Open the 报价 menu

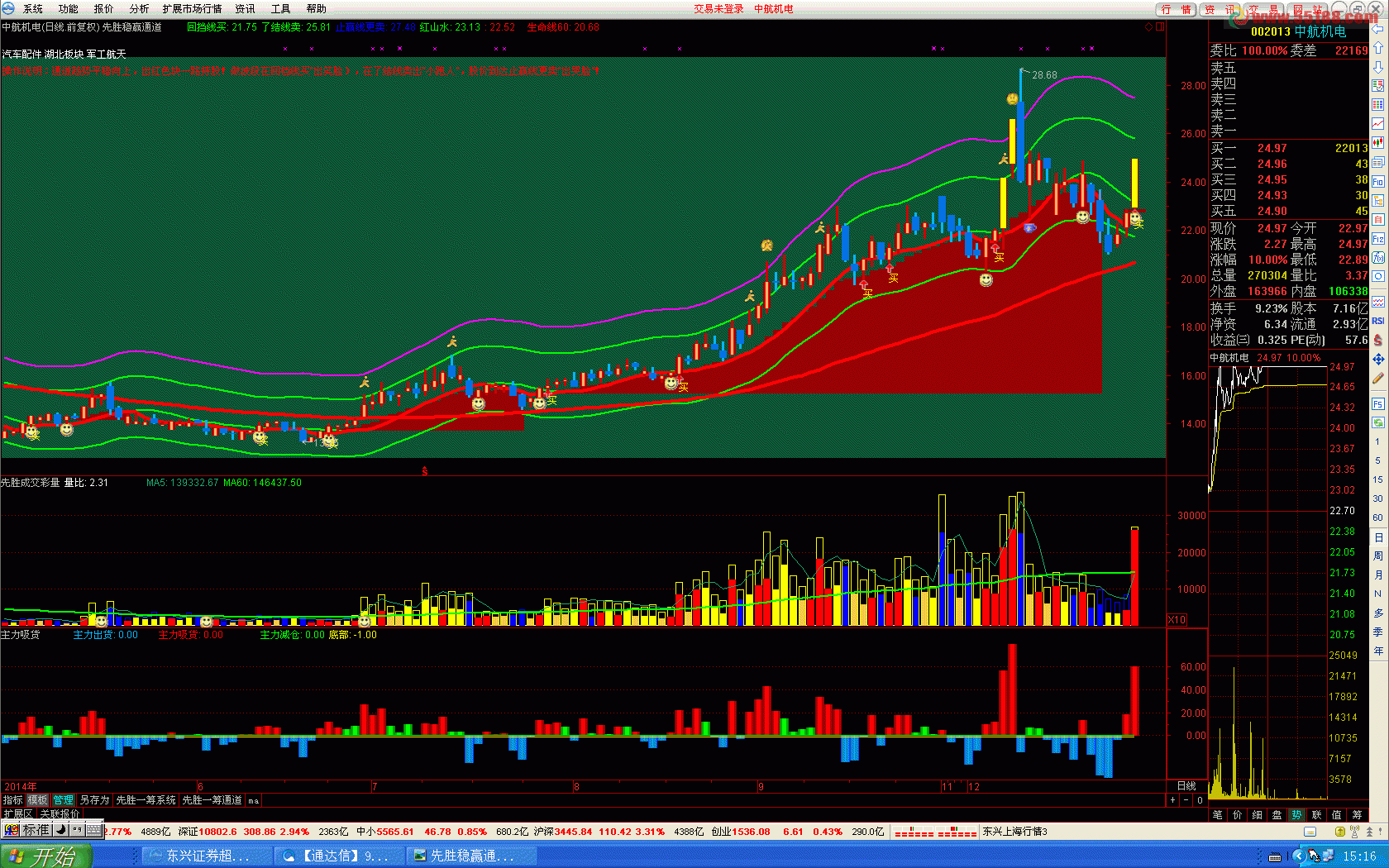[104, 9]
